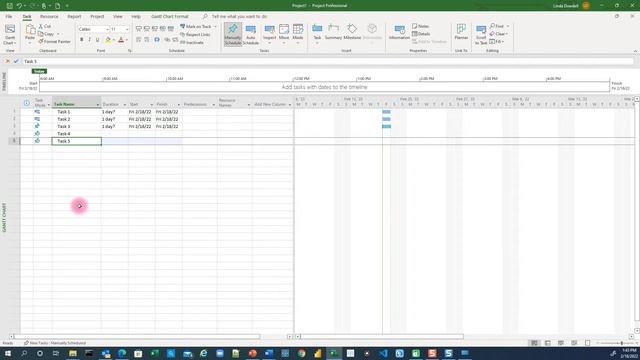640x360 pixels.
Task: Open task Notes
Action: click(x=420, y=26)
